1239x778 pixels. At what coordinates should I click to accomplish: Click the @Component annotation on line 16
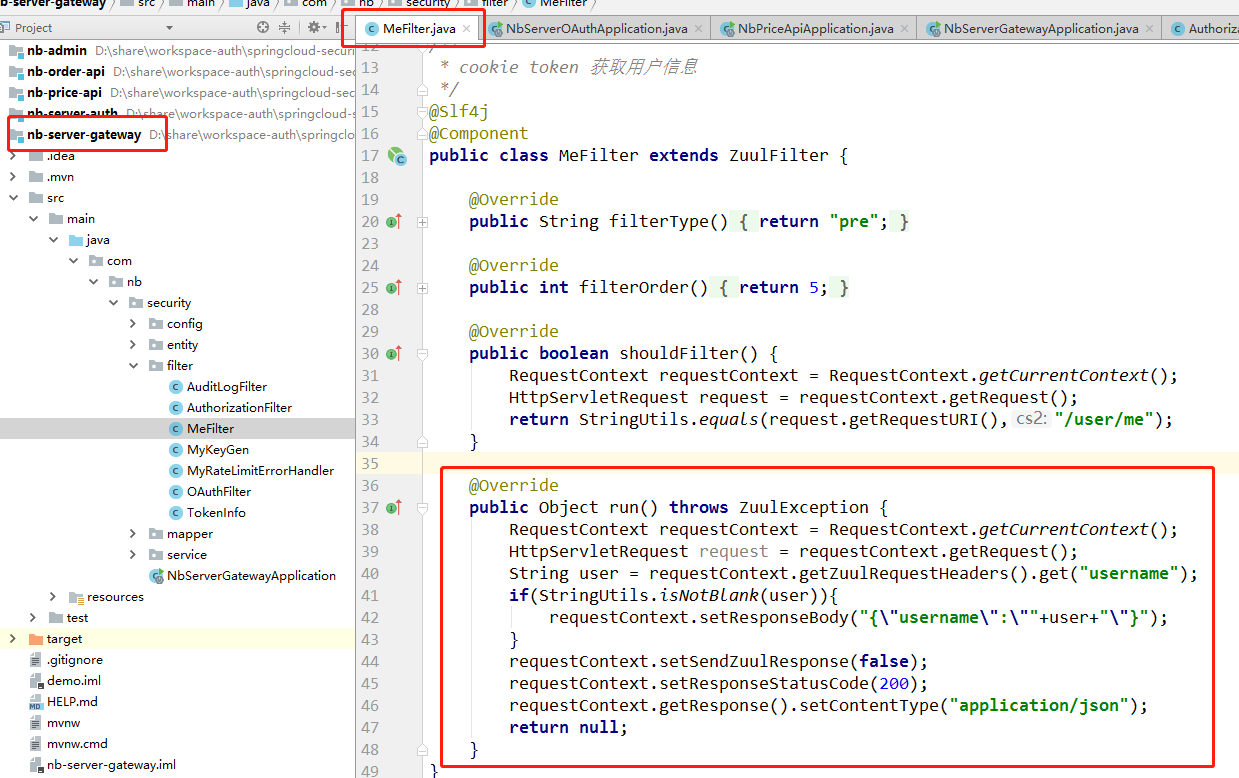coord(478,134)
